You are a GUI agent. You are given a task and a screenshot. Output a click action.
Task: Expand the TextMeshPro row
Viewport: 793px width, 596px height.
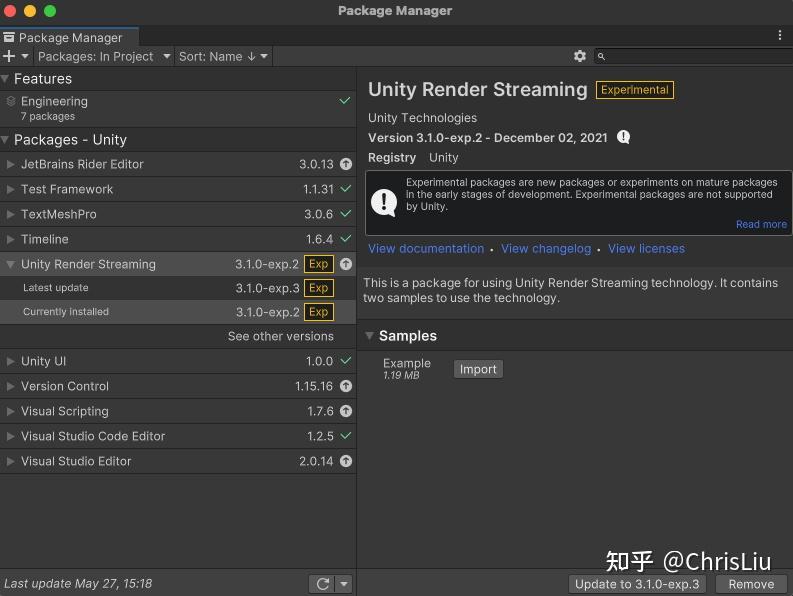click(x=10, y=214)
